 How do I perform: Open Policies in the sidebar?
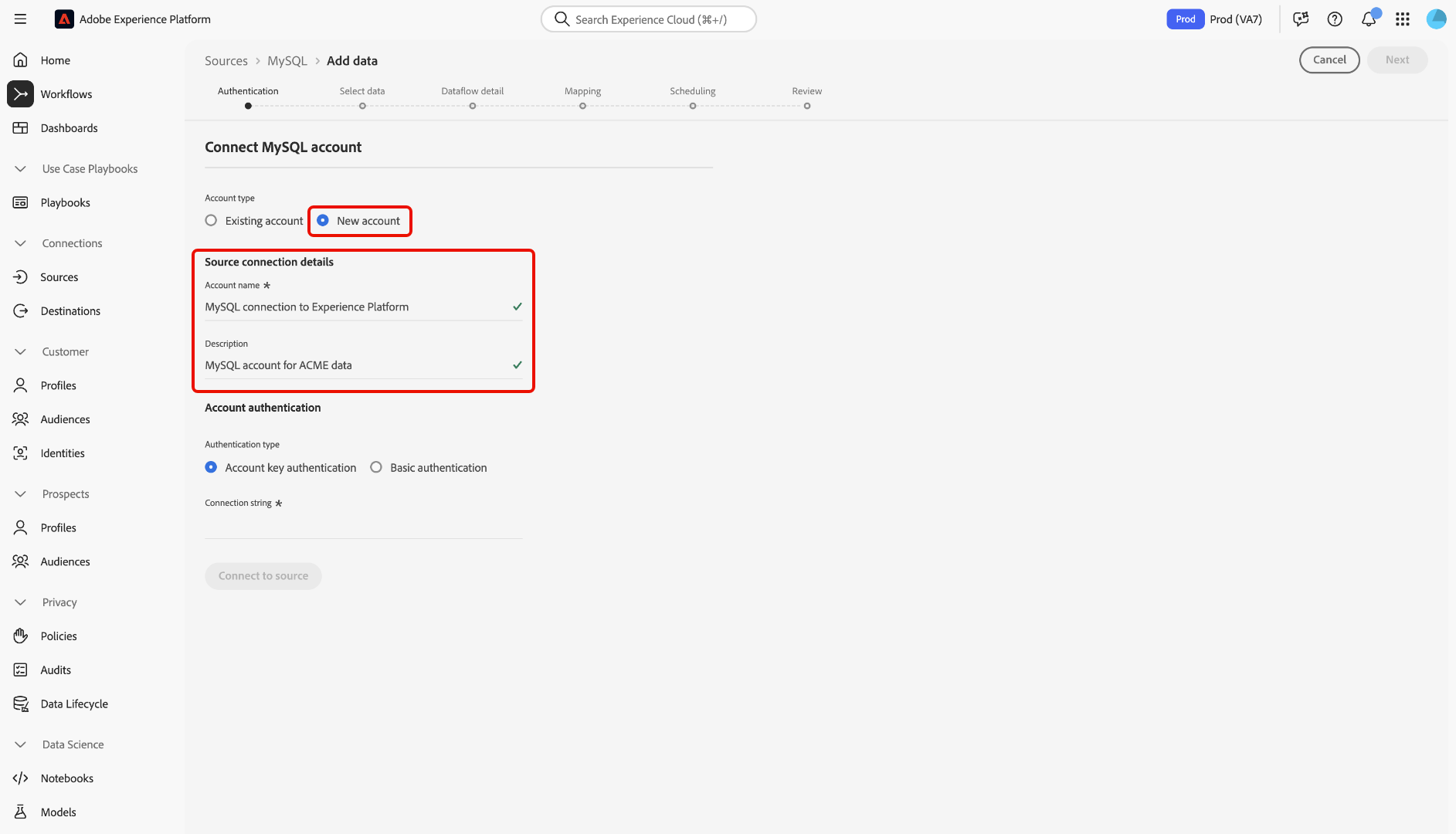(59, 636)
